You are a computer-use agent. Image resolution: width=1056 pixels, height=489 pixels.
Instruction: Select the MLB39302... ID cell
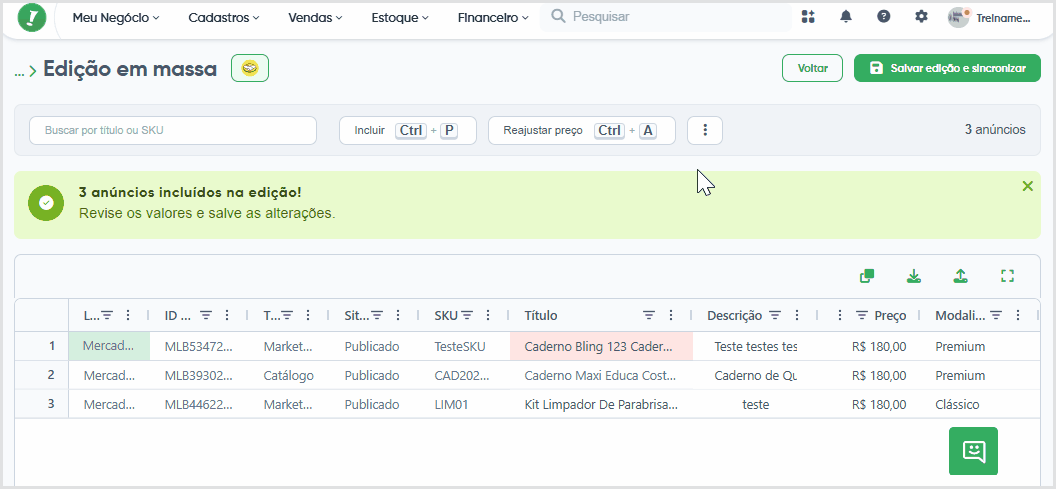pyautogui.click(x=199, y=375)
